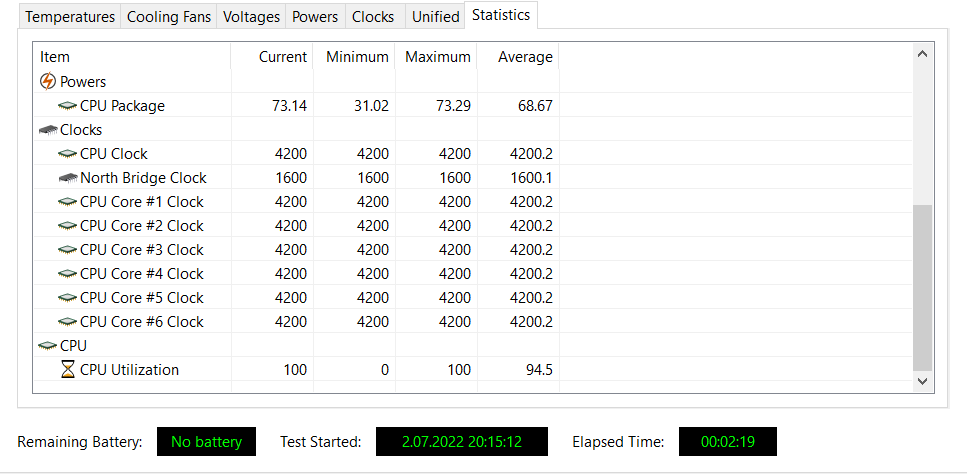The image size is (967, 474).
Task: Click the CPU Core #1 Clock icon
Action: tap(67, 202)
